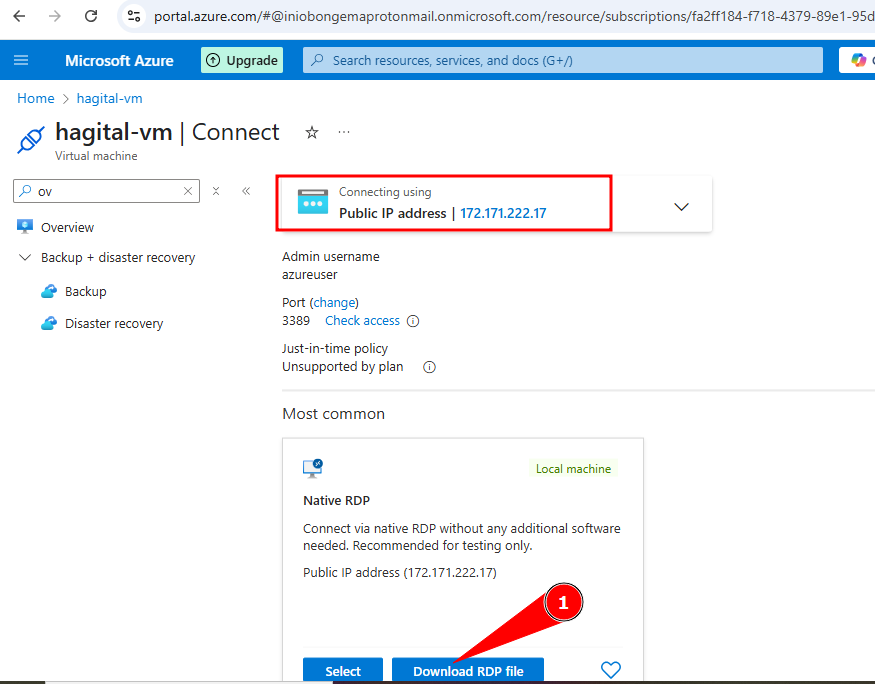Viewport: 875px width, 684px height.
Task: Reload the page with the refresh icon
Action: (91, 16)
